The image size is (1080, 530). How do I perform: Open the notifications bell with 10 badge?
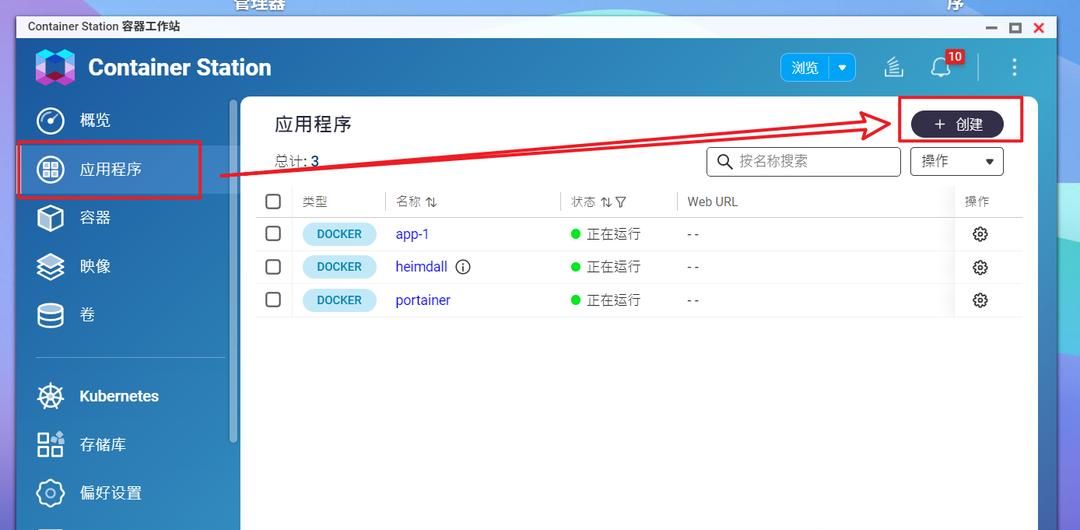pyautogui.click(x=942, y=67)
